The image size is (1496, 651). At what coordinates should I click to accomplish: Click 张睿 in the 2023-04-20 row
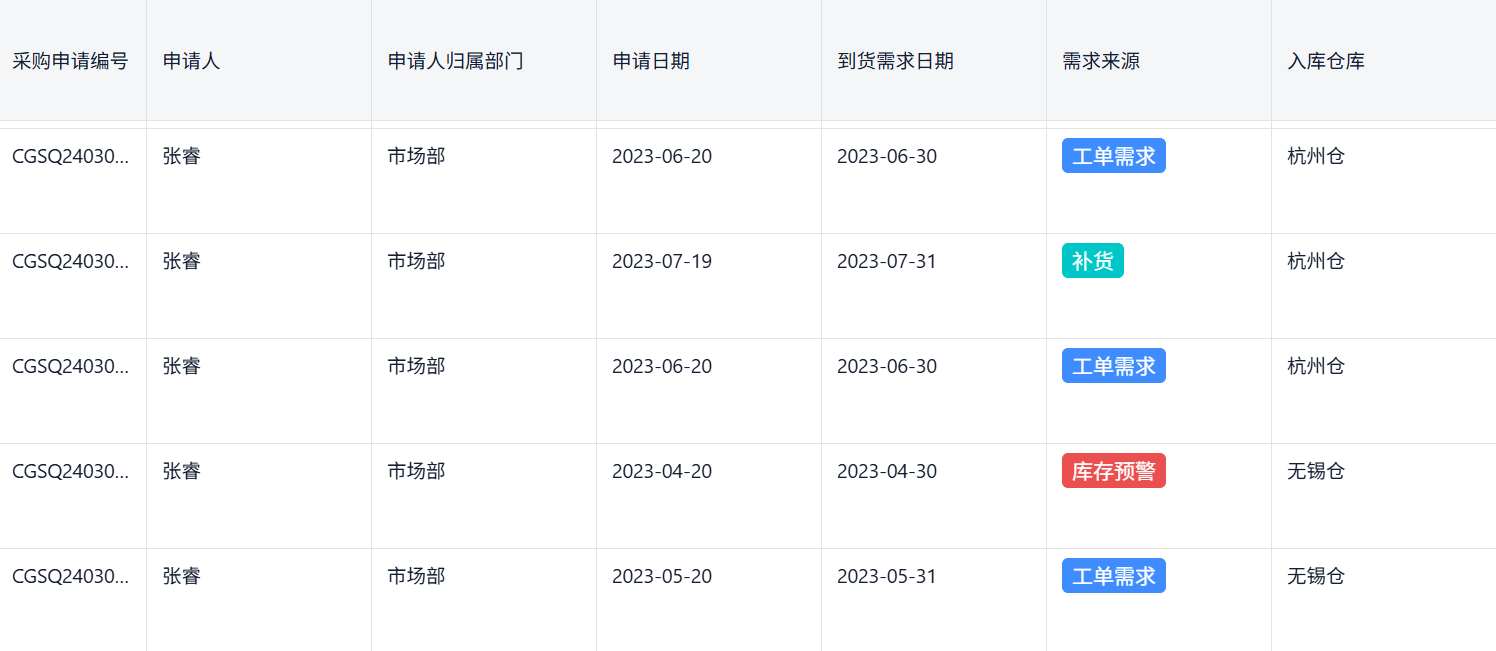(182, 471)
